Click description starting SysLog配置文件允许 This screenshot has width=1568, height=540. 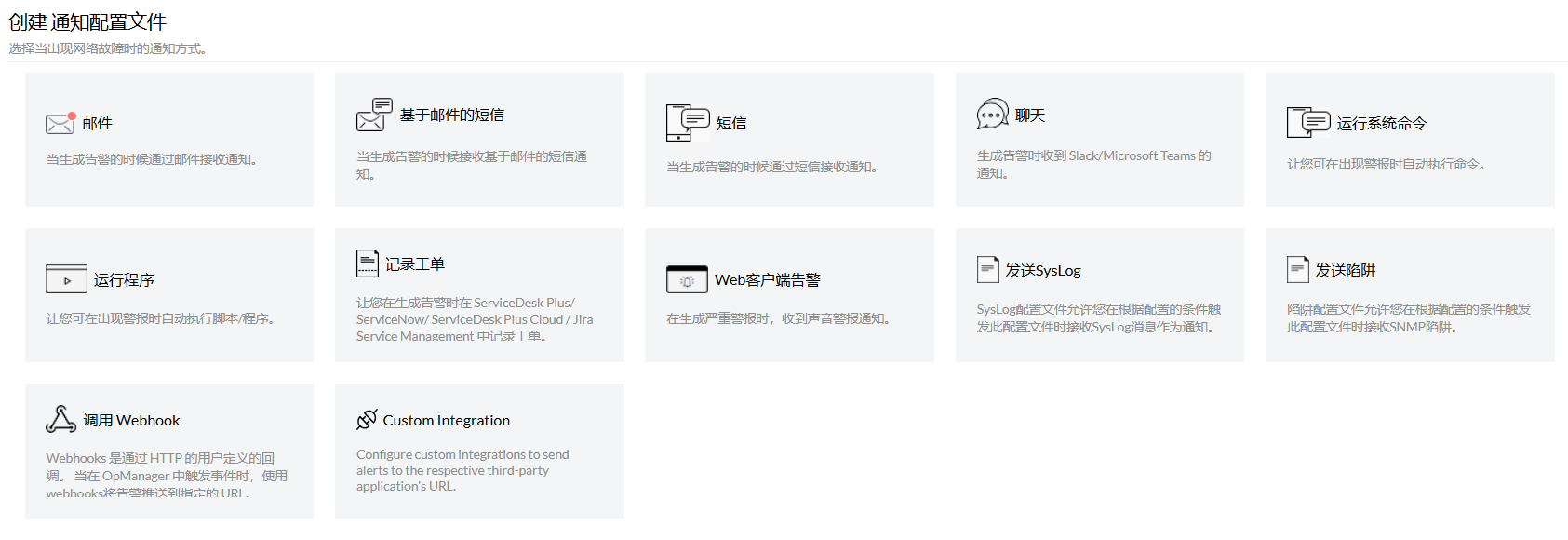coord(1099,317)
